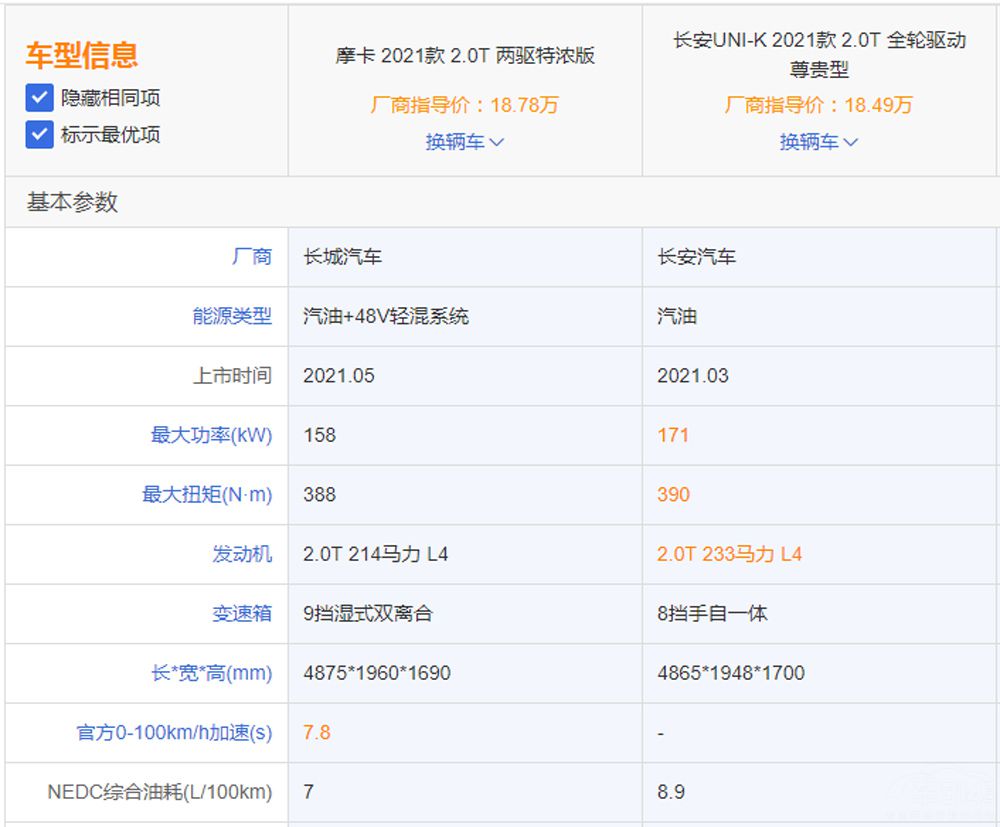Toggle the 标示最优项 checkbox
Viewport: 1000px width, 827px height.
click(40, 134)
